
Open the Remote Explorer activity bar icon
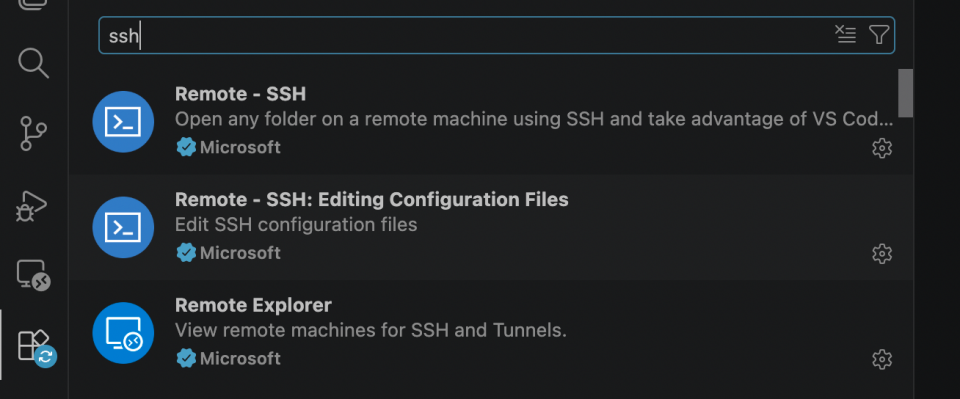click(x=33, y=275)
